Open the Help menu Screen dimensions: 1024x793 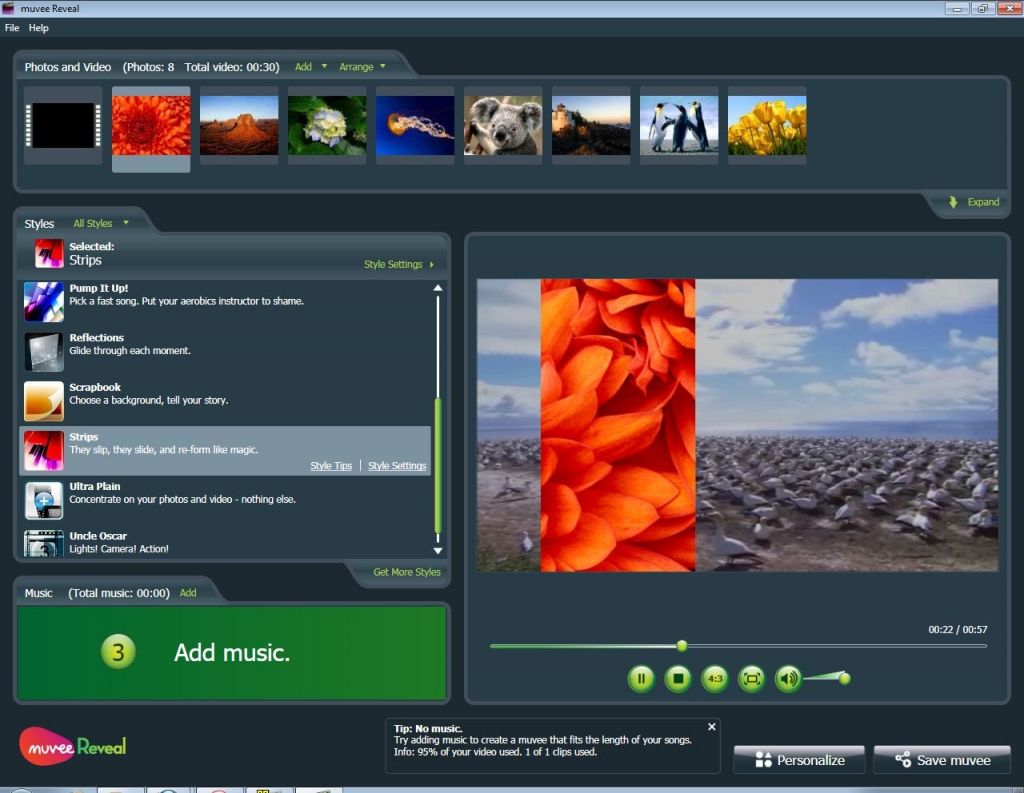(38, 27)
